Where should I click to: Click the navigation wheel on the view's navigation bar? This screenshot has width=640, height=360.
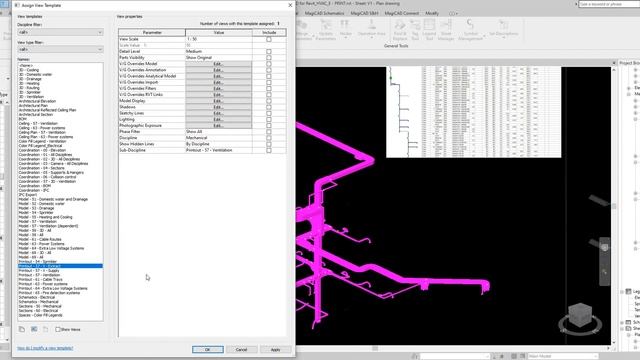coord(604,247)
